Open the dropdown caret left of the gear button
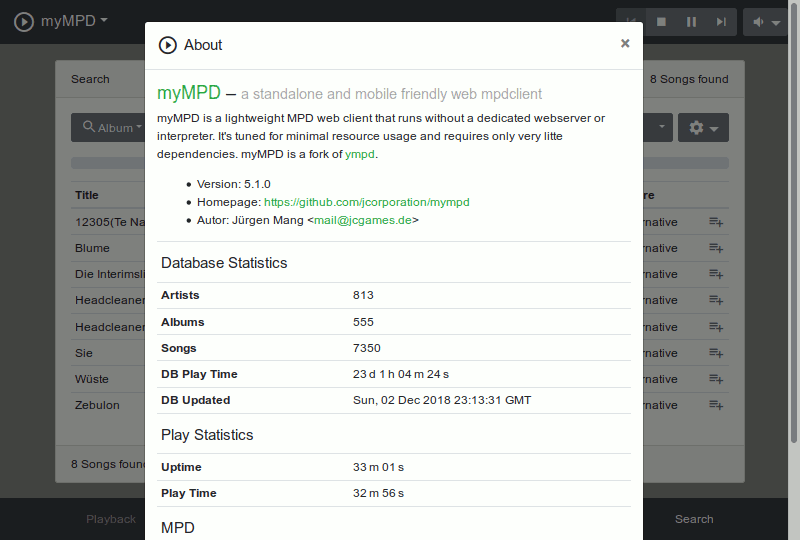This screenshot has width=800, height=540. tap(661, 127)
